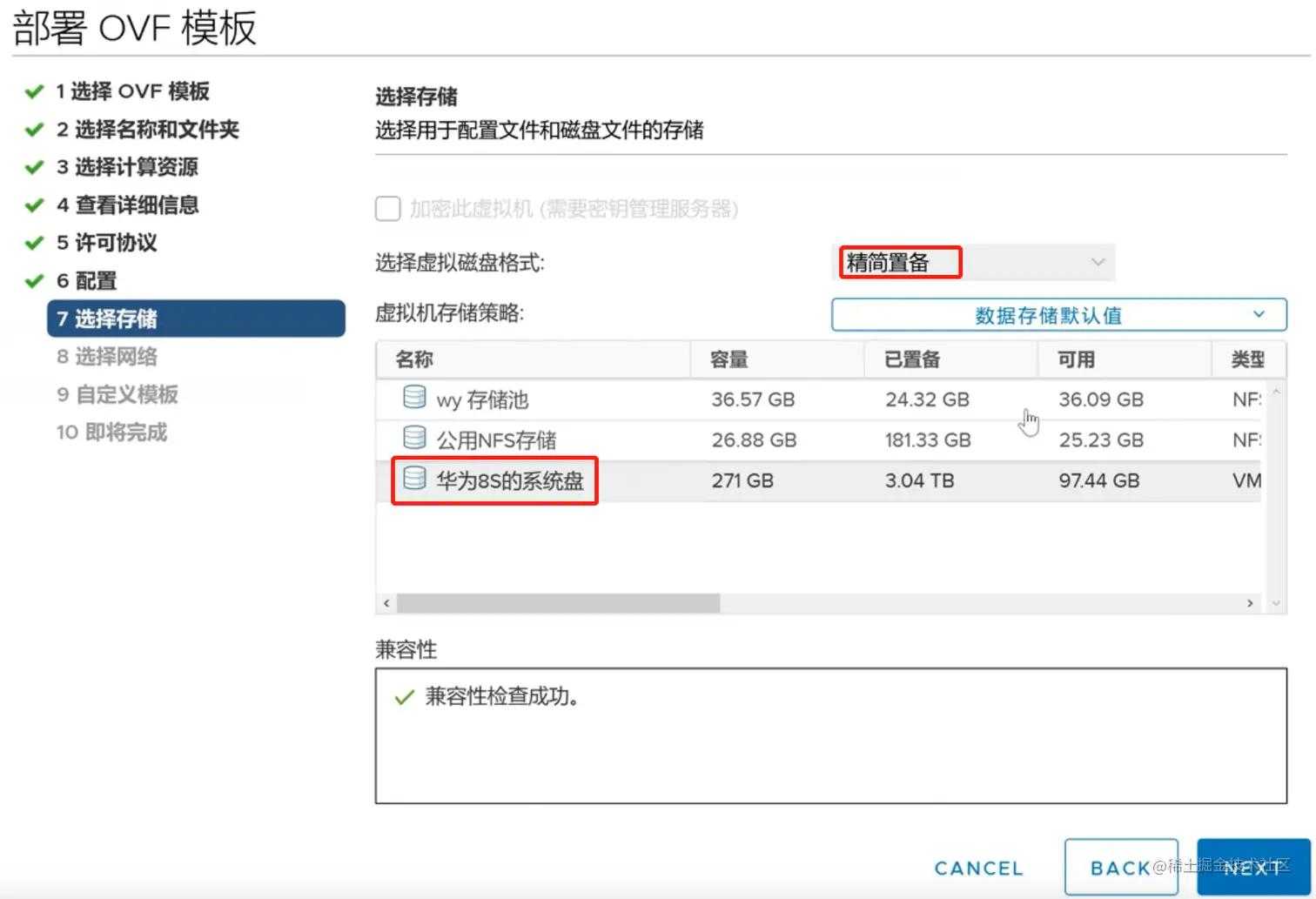Select the wy 存储池 datastore row name

482,400
